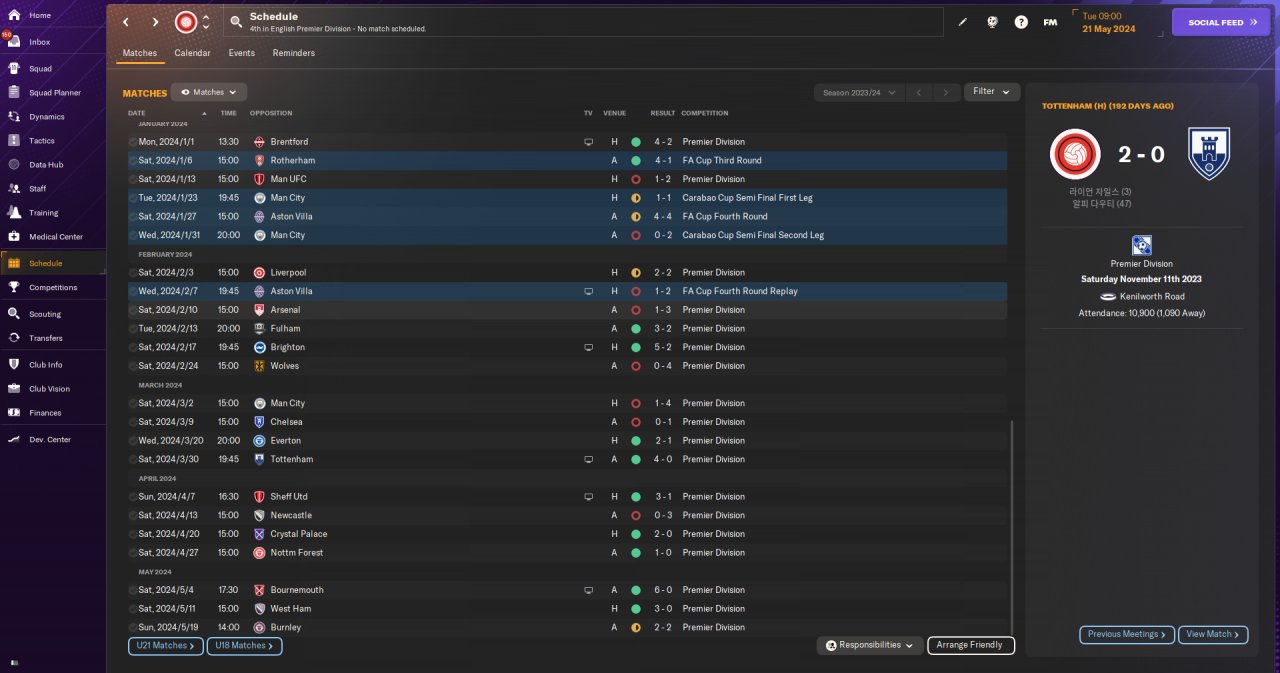Open Squad Planner icon

coord(14,93)
